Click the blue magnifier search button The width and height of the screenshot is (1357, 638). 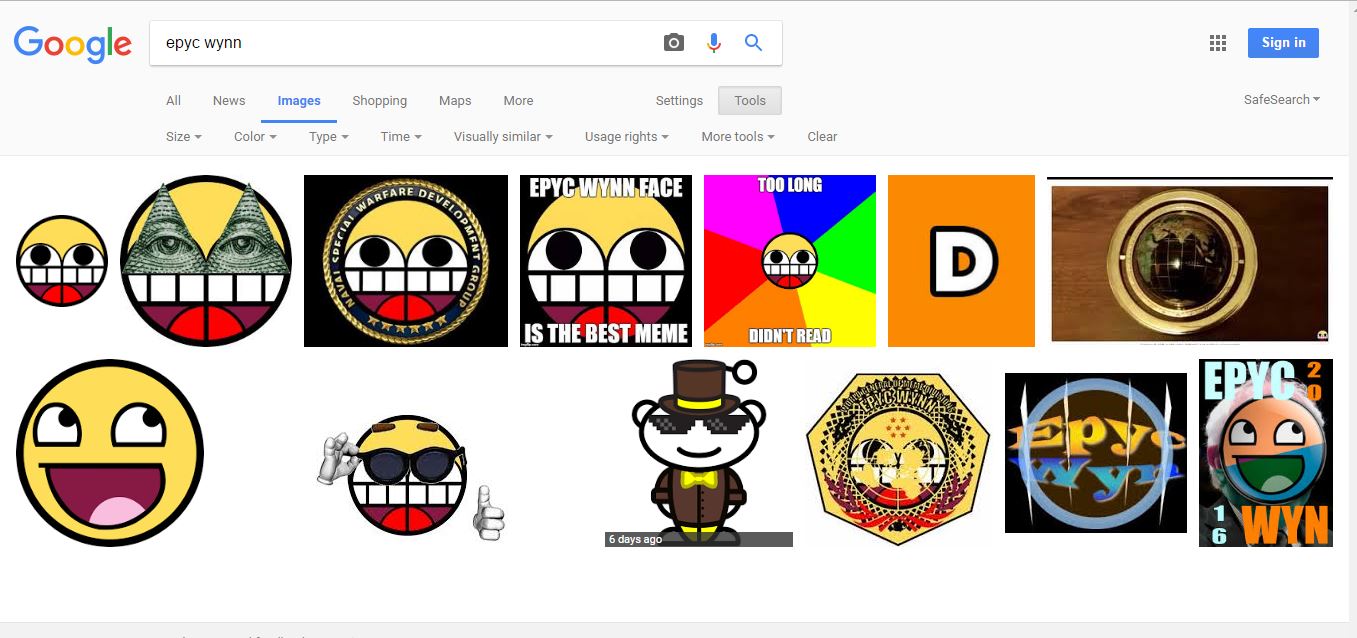[753, 43]
